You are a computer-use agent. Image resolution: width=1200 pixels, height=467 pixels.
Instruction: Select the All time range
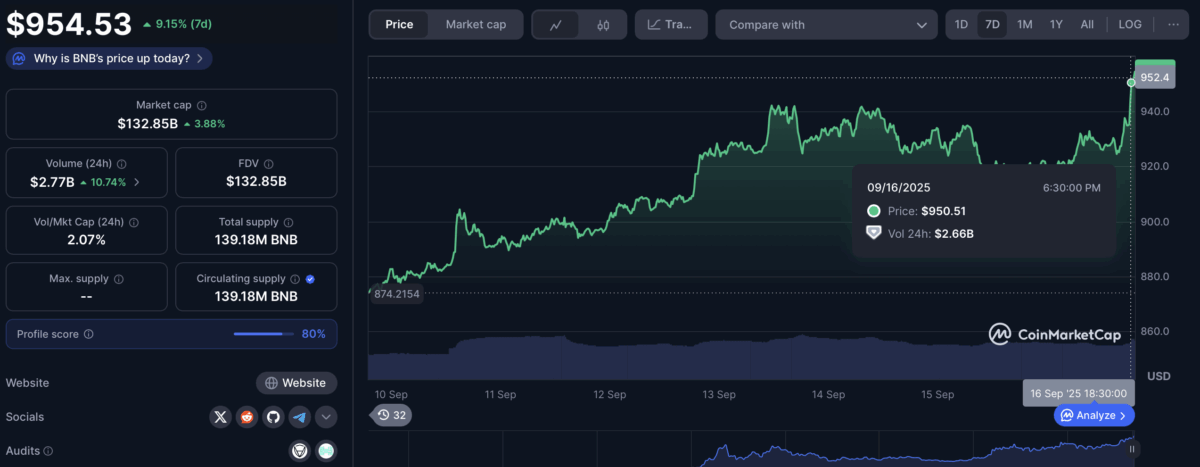pos(1087,24)
